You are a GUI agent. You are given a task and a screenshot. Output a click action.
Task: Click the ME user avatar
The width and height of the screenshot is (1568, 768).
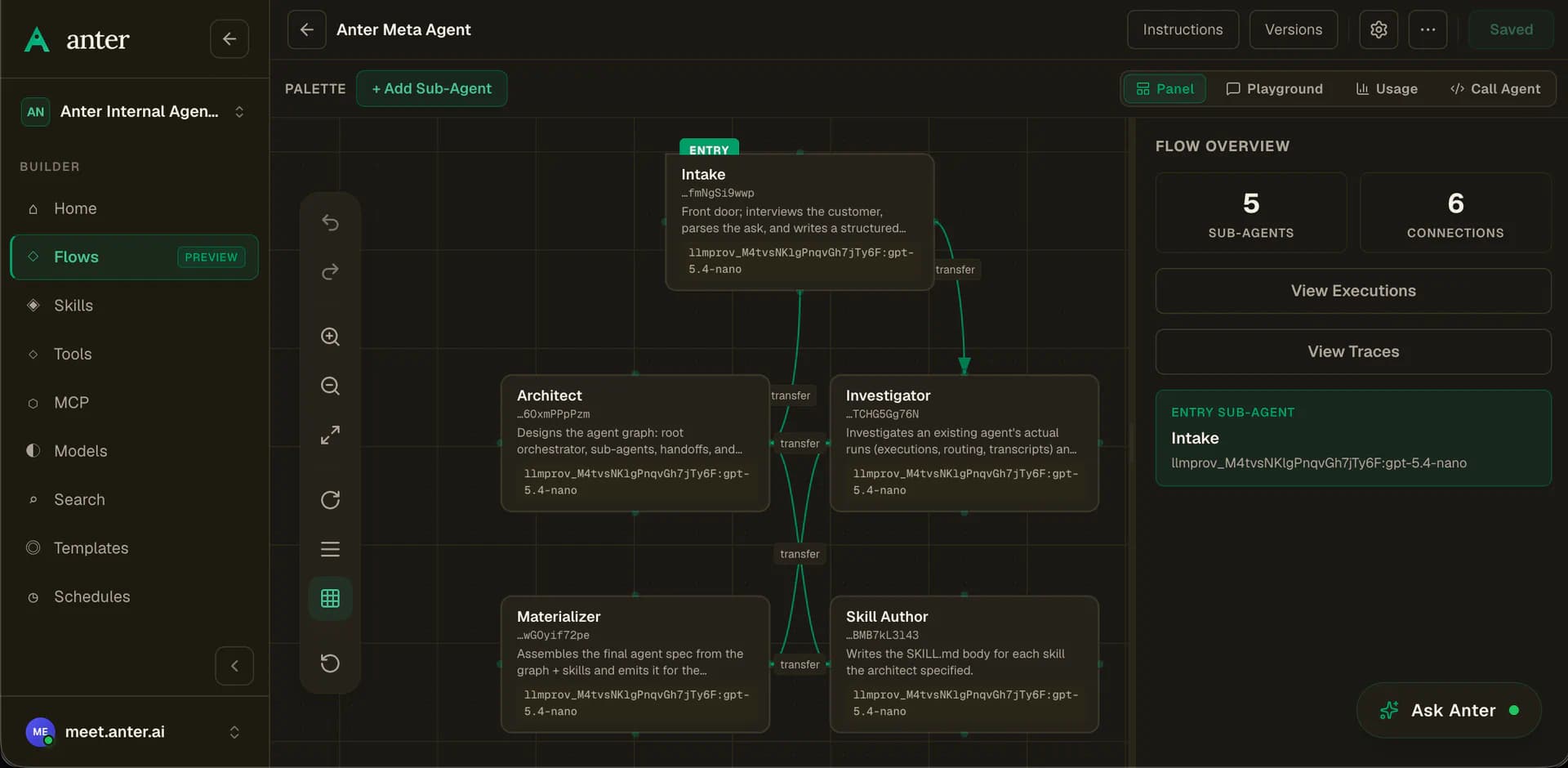coord(40,732)
